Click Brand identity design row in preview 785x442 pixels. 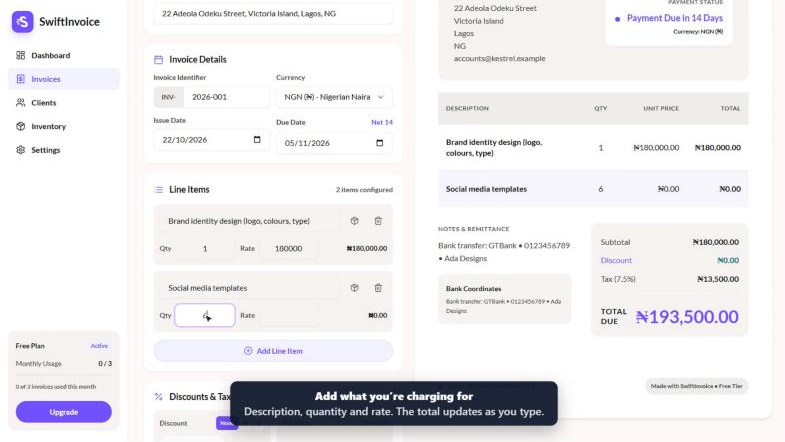593,148
